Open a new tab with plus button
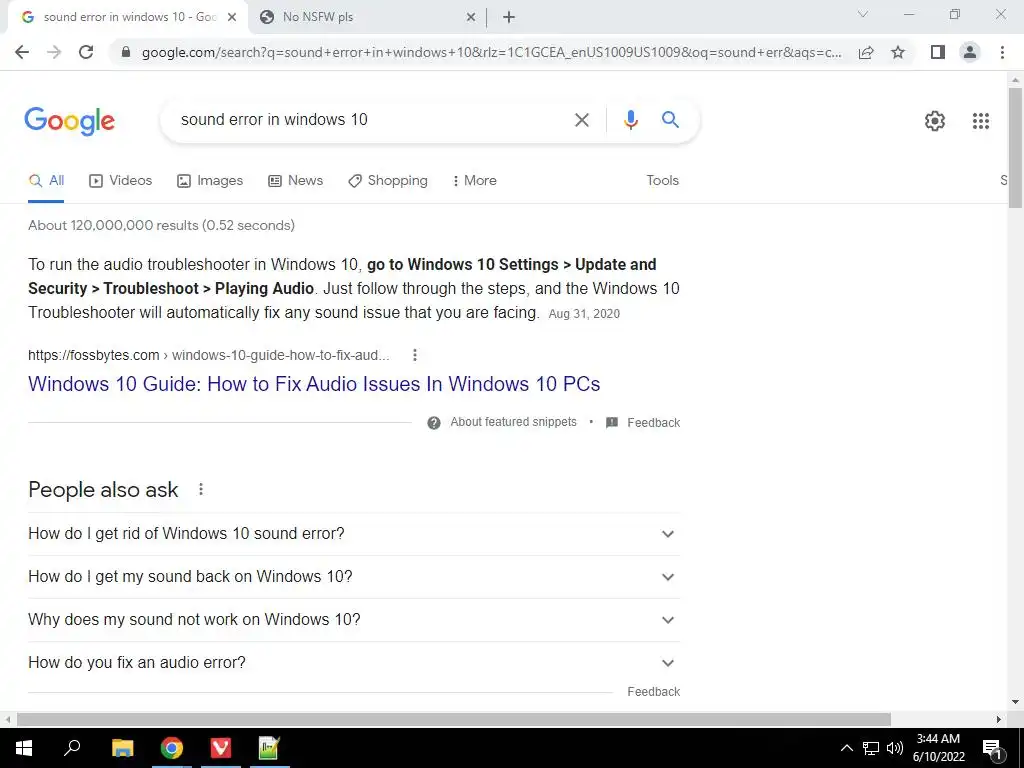 (x=509, y=17)
